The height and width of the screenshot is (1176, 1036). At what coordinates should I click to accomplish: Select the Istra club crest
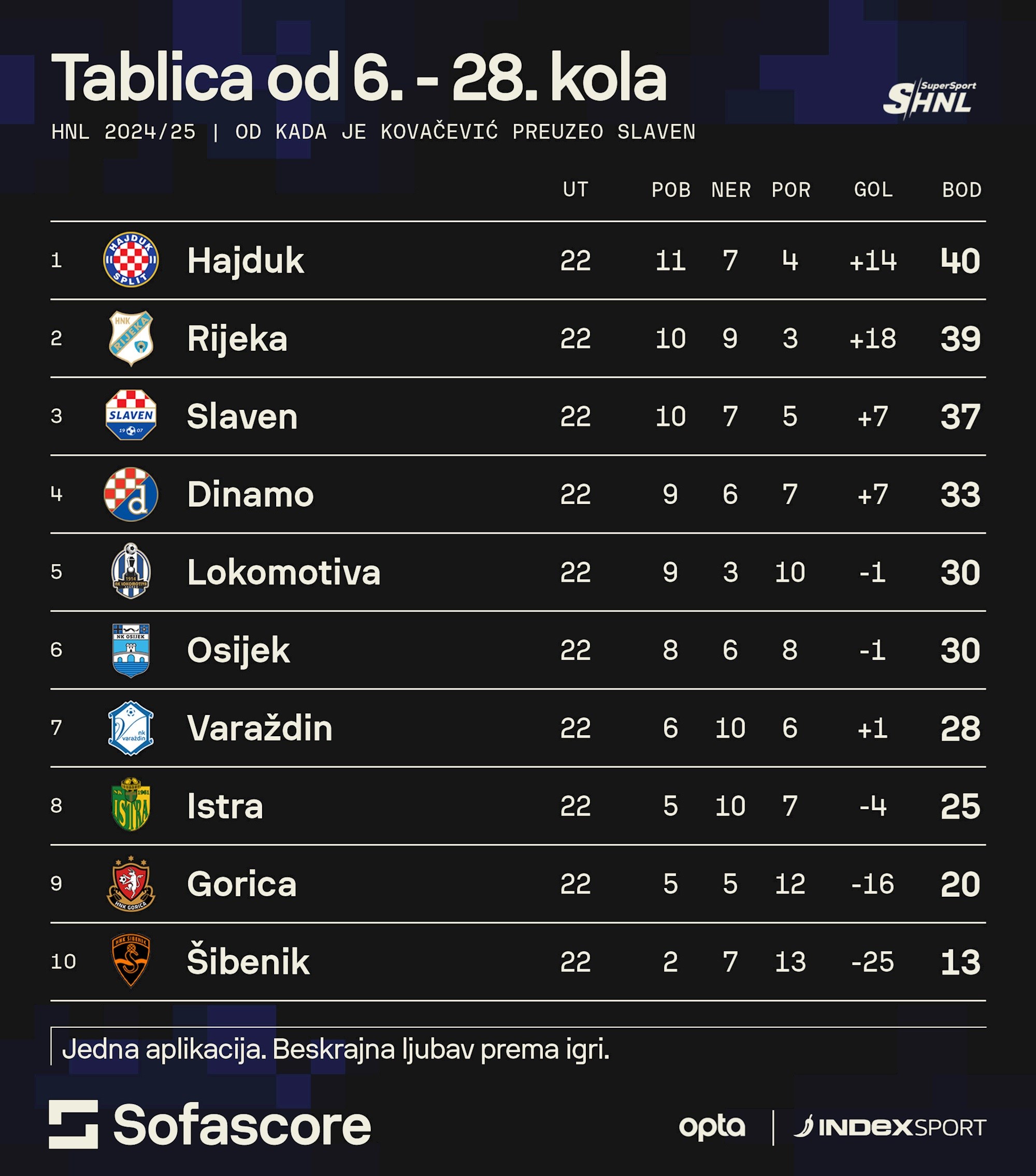pos(131,806)
